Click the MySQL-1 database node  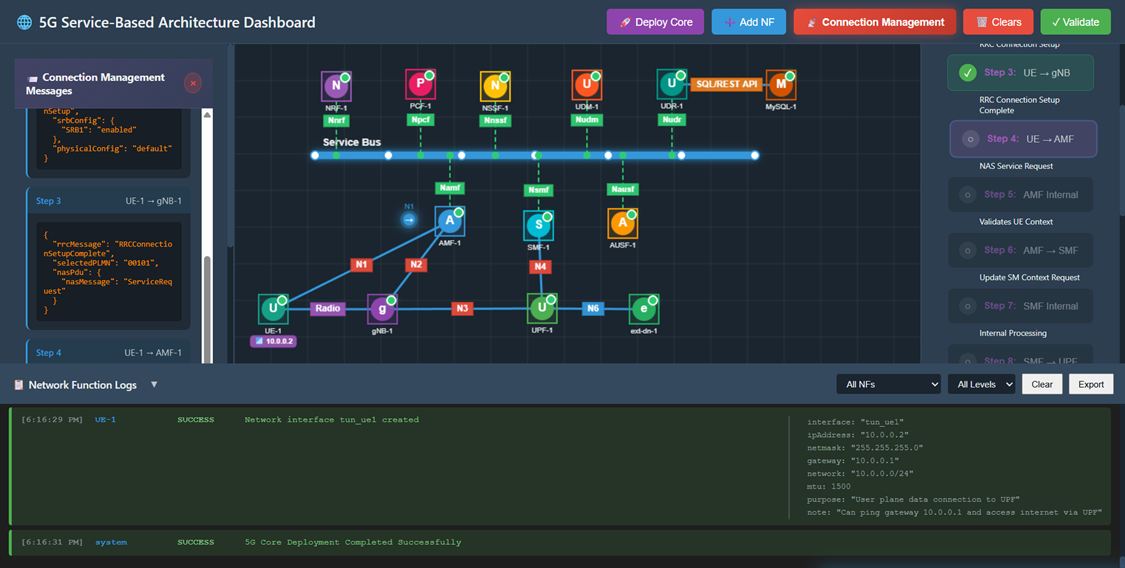click(x=781, y=86)
